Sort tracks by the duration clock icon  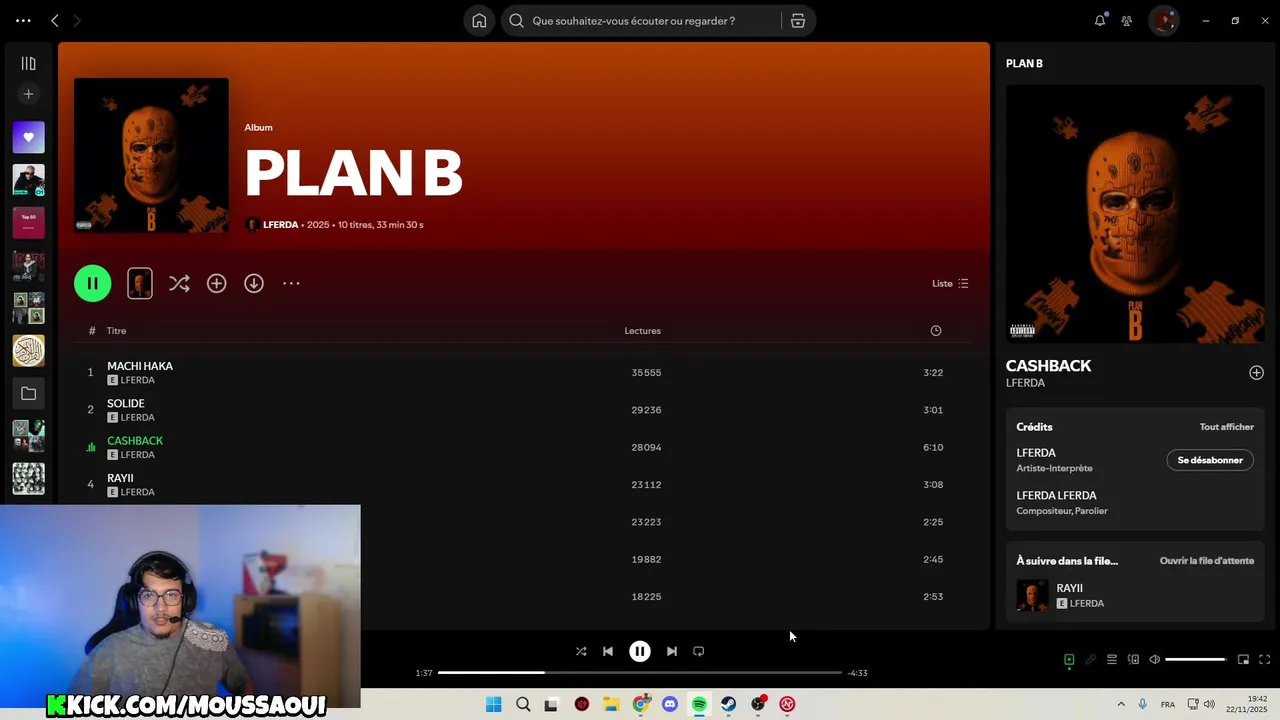coord(936,331)
